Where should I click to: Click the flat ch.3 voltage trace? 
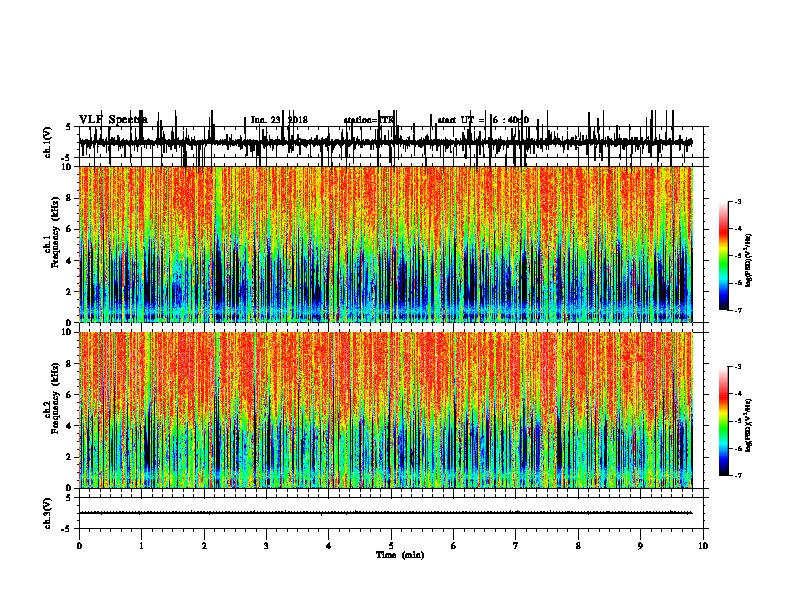coord(385,513)
